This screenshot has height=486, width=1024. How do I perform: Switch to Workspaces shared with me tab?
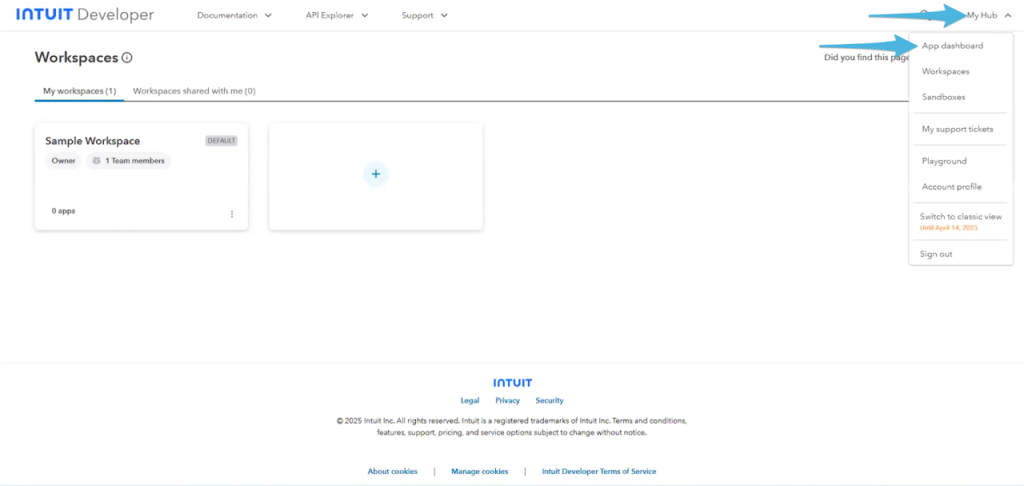coord(194,91)
